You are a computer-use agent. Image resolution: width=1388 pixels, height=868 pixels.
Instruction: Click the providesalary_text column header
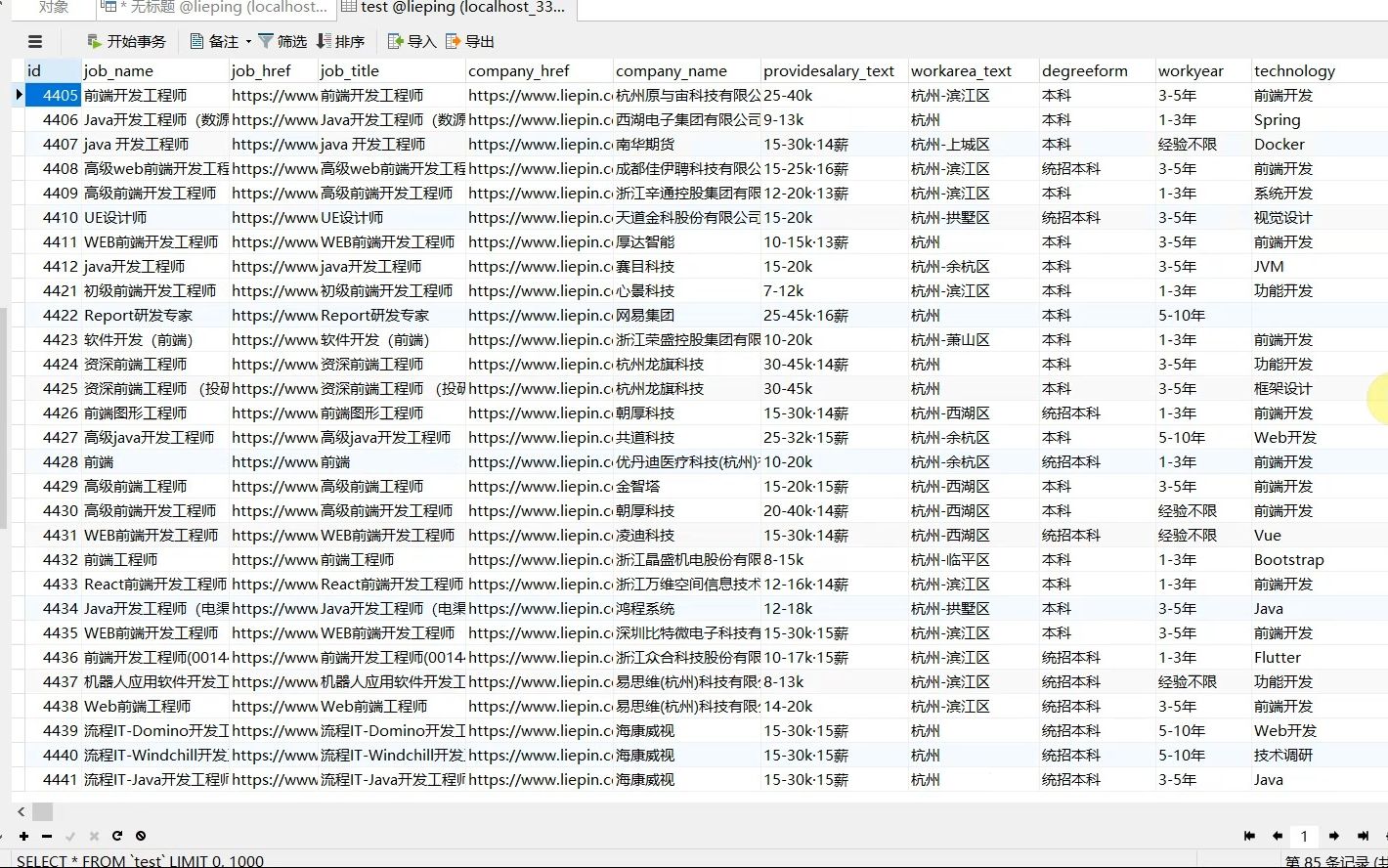pyautogui.click(x=835, y=70)
